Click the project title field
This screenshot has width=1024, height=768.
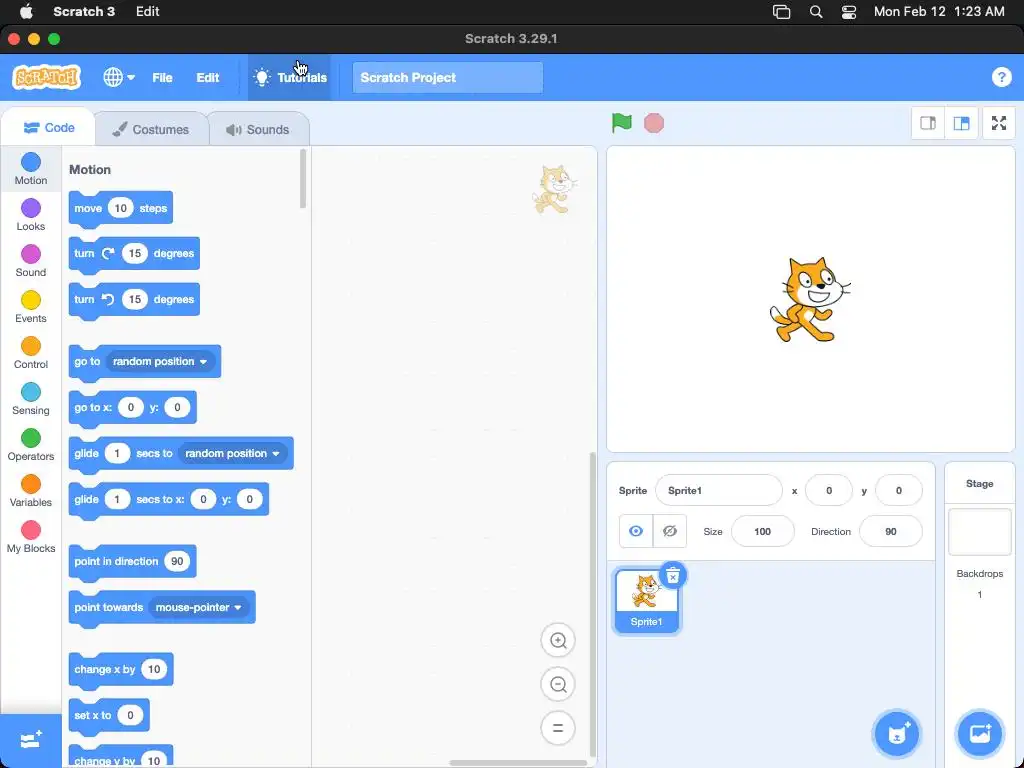tap(447, 77)
